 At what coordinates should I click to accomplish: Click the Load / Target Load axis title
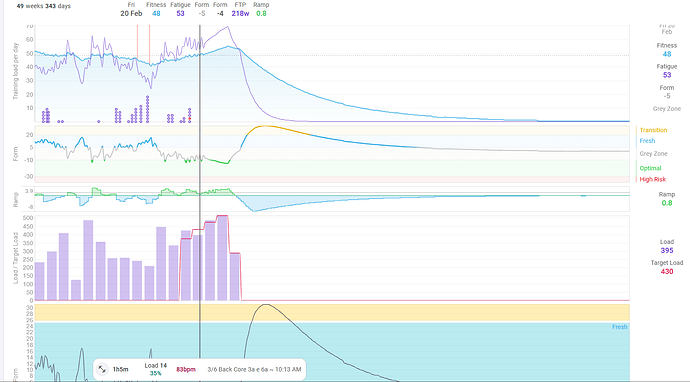(16, 258)
